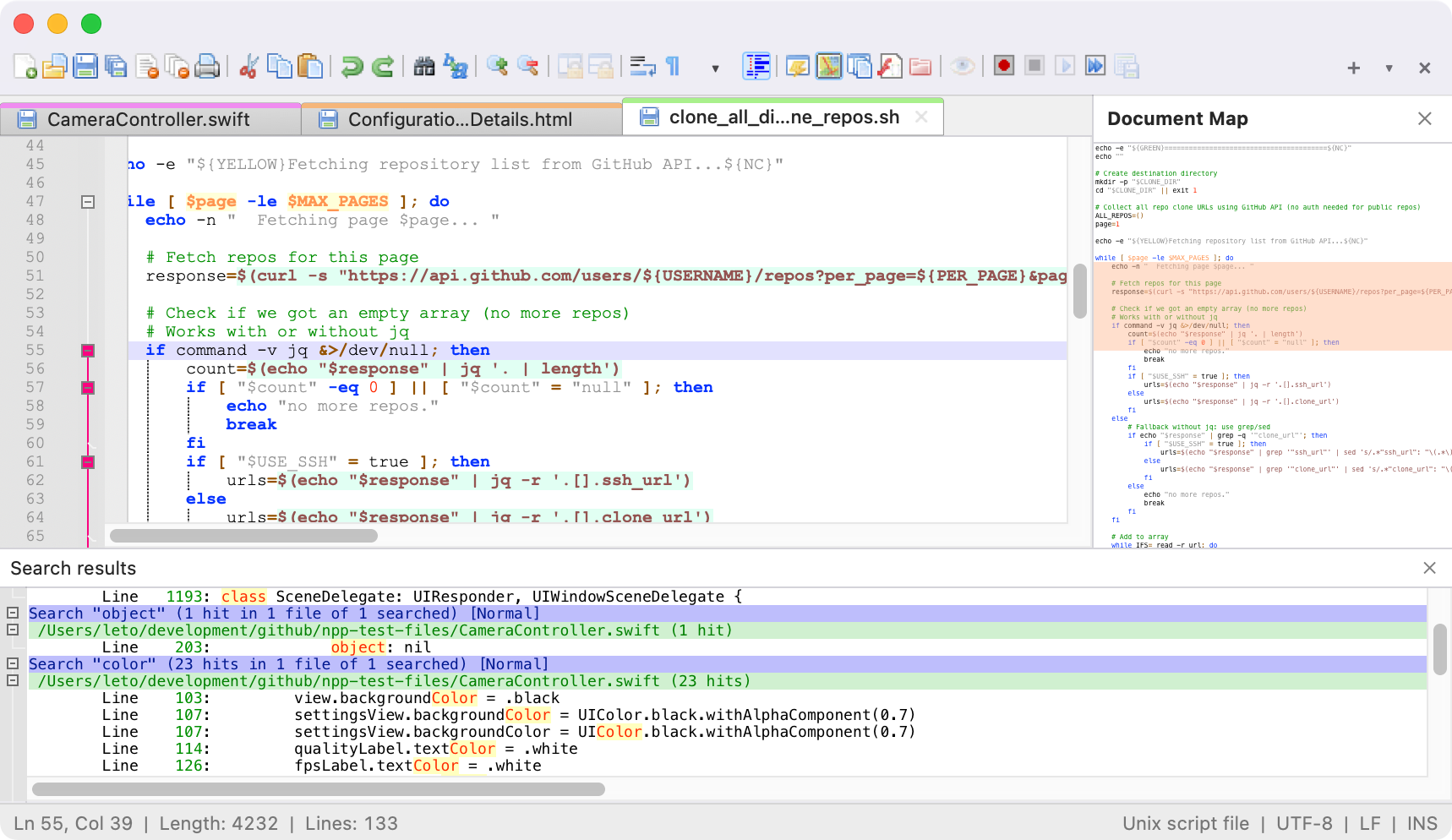Save all open documents
Image resolution: width=1452 pixels, height=840 pixels.
[116, 66]
